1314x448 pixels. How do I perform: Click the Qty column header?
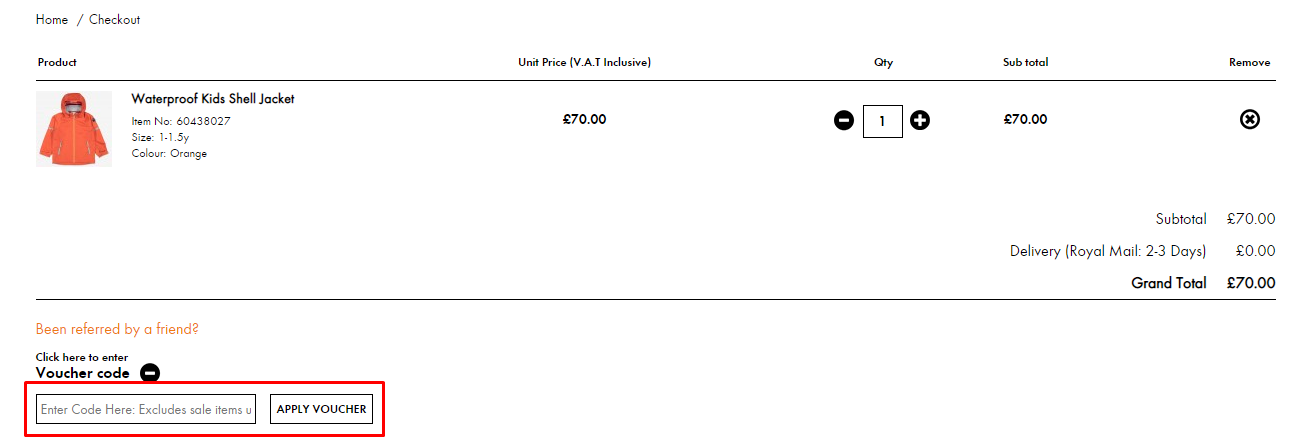tap(883, 62)
